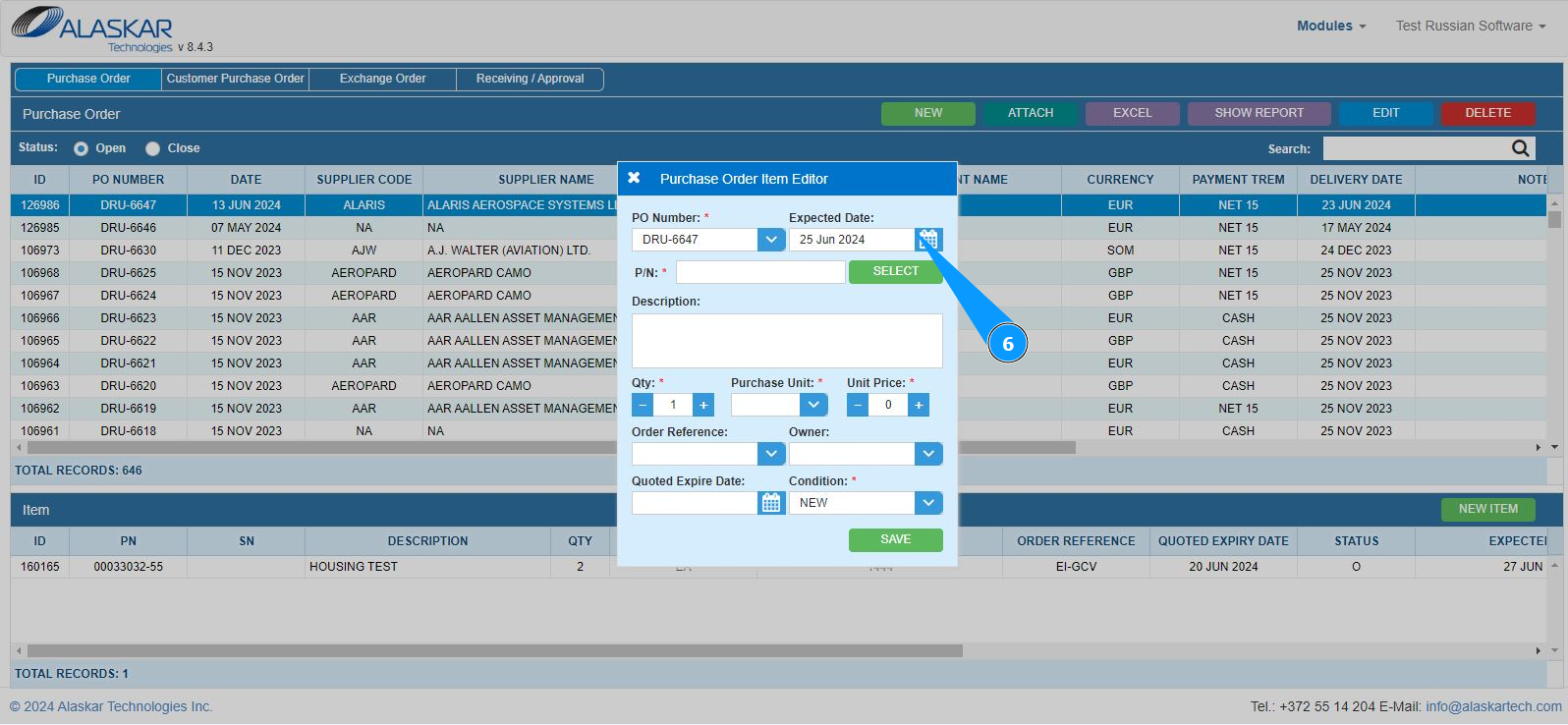Click the A.J. WALTER (AVIATION) LTD. supplier cell
This screenshot has height=725, width=1568.
tap(509, 251)
